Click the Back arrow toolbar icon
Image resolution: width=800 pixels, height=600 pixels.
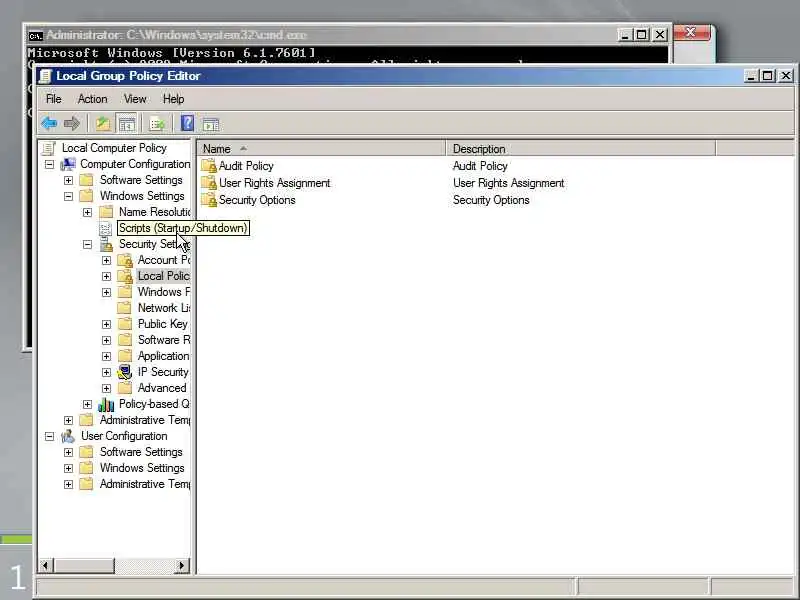(x=49, y=123)
